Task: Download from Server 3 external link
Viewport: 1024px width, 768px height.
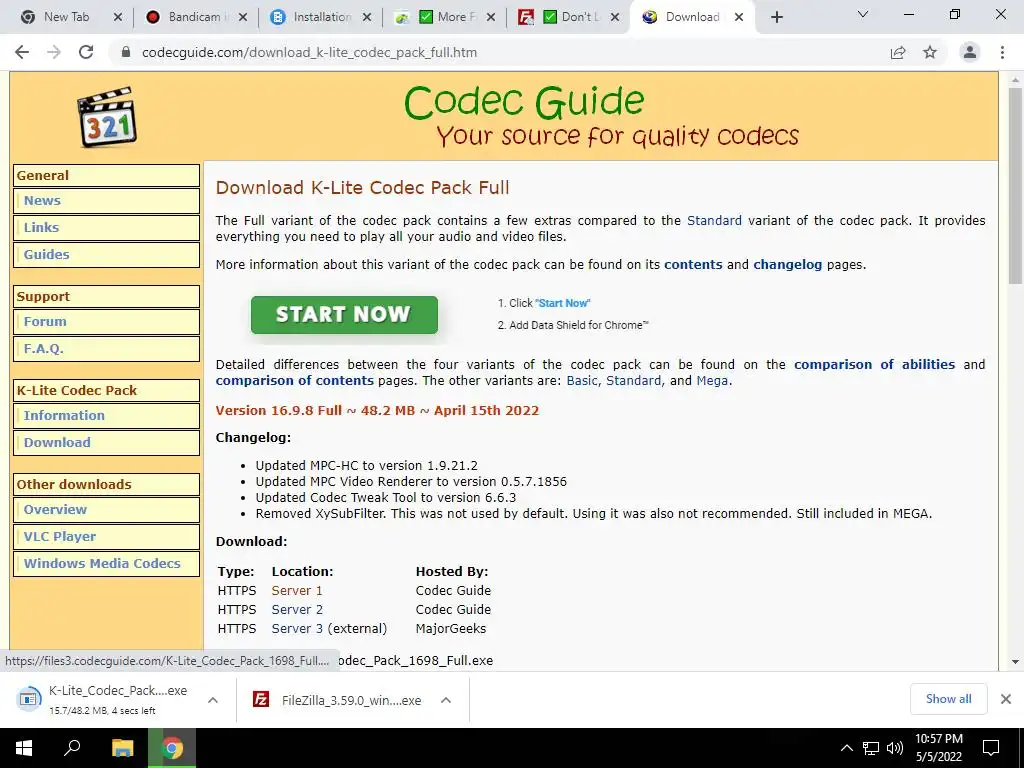Action: pyautogui.click(x=297, y=628)
